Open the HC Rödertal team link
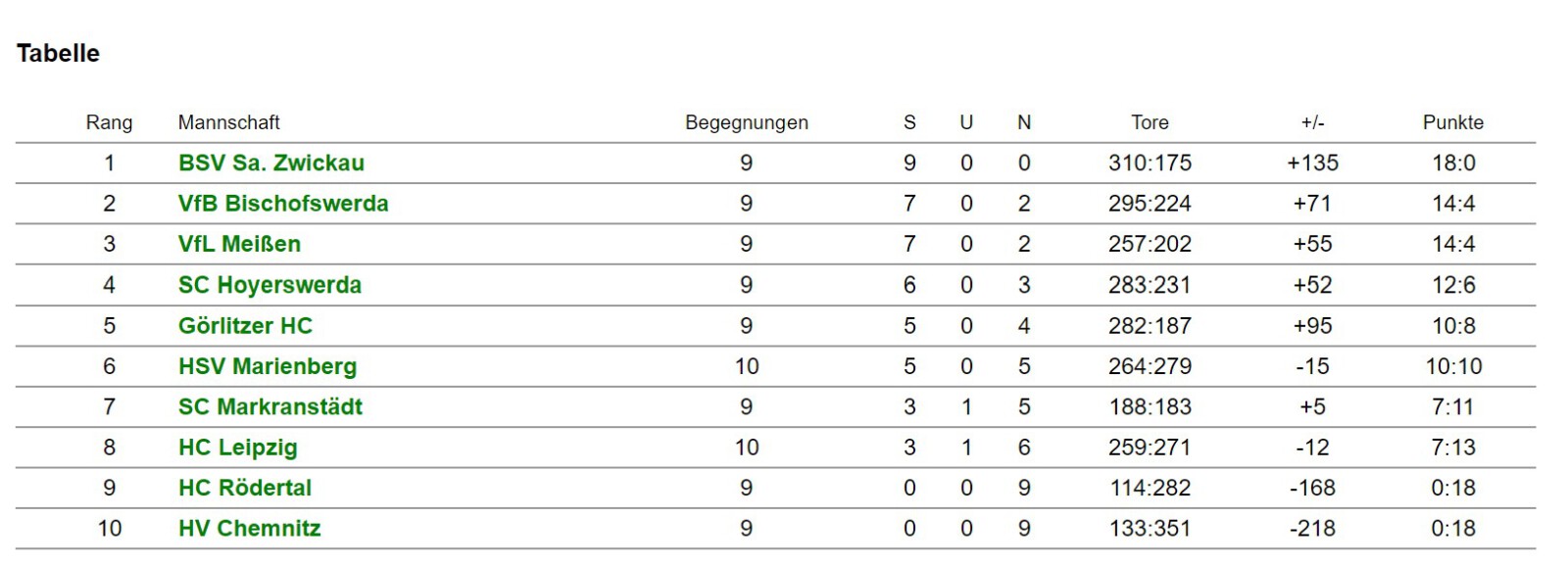This screenshot has width=1568, height=565. [x=245, y=488]
